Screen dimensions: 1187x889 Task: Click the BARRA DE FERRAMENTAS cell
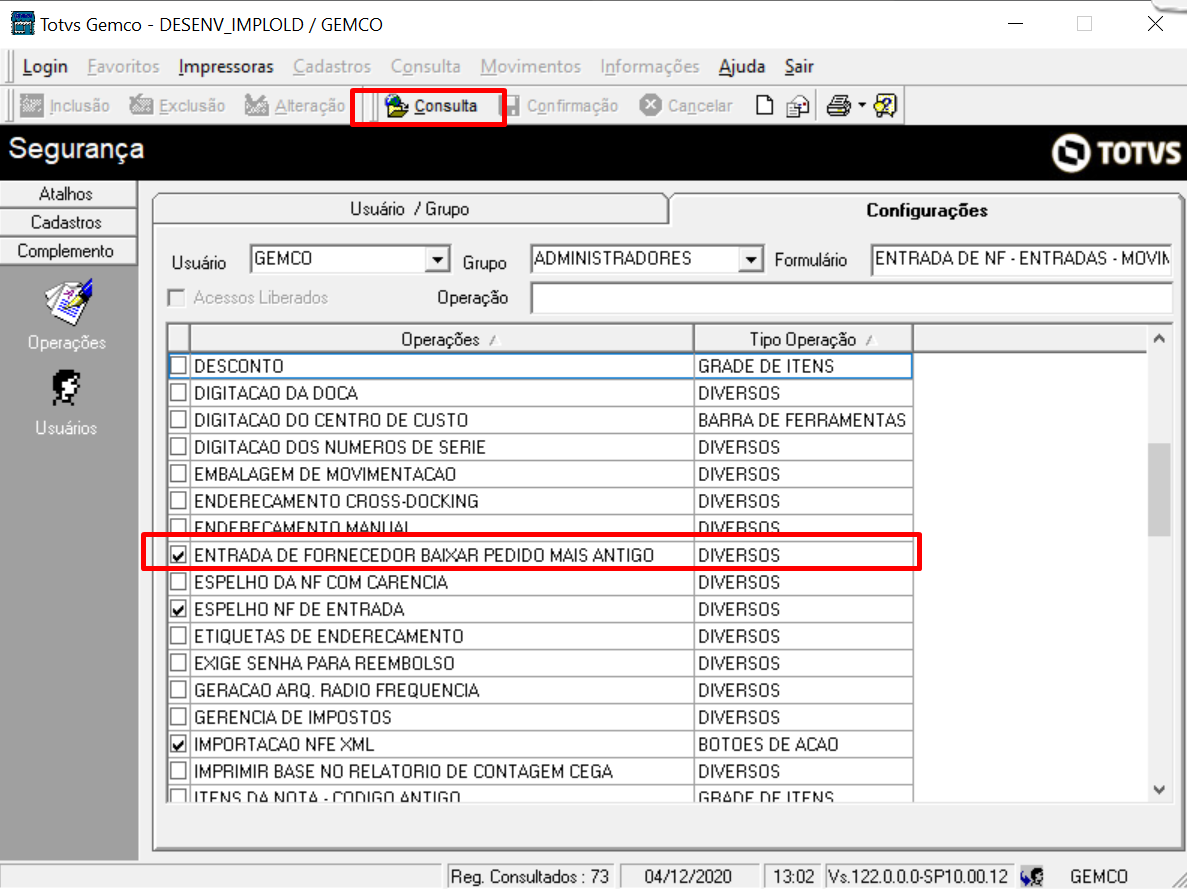(803, 420)
